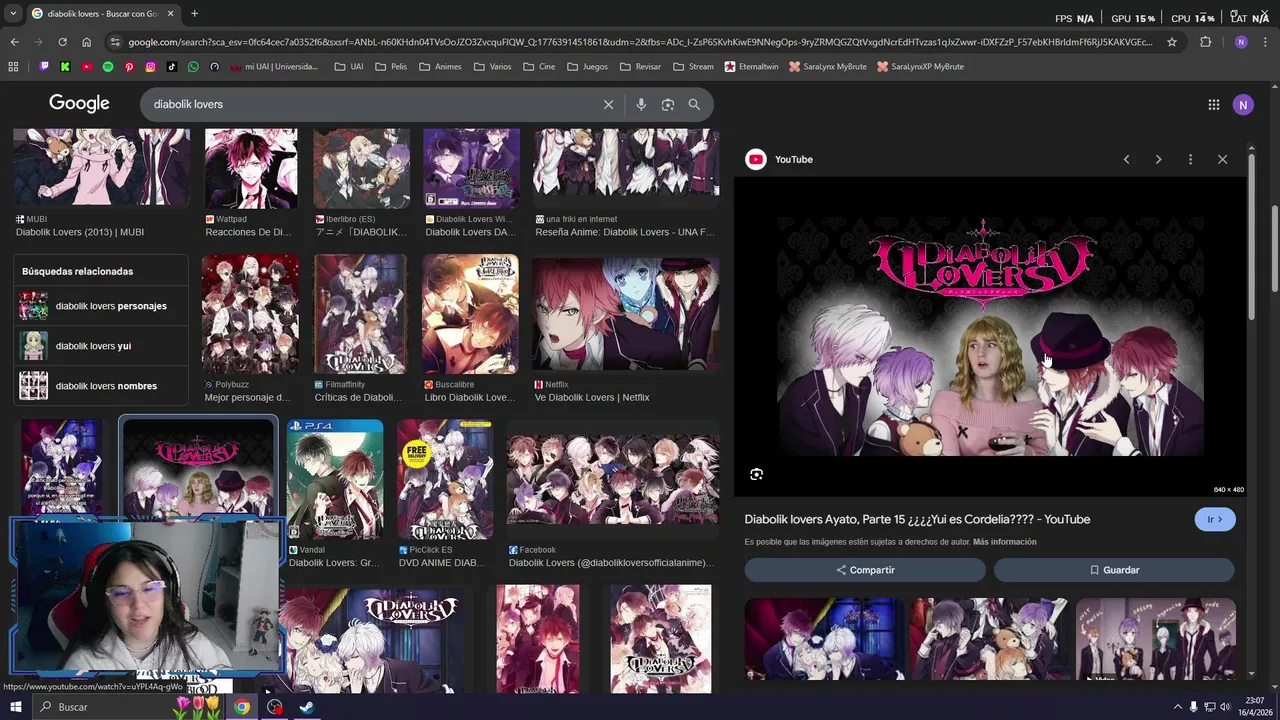
Task: Open the YouTube bookmark in bookmarks bar
Action: click(x=87, y=67)
